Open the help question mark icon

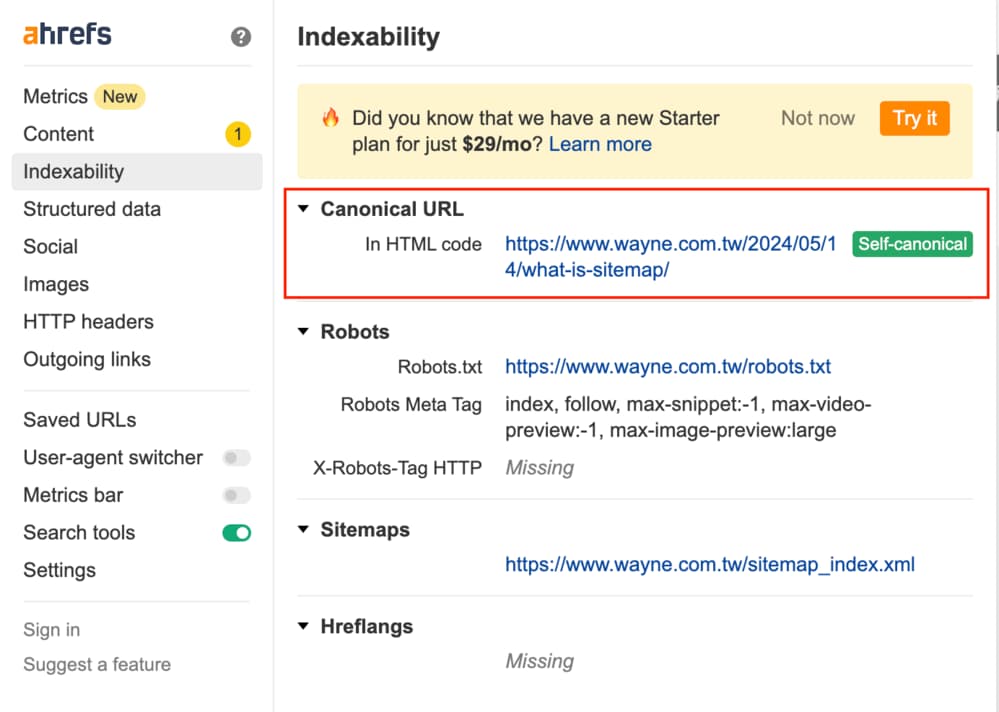coord(241,37)
